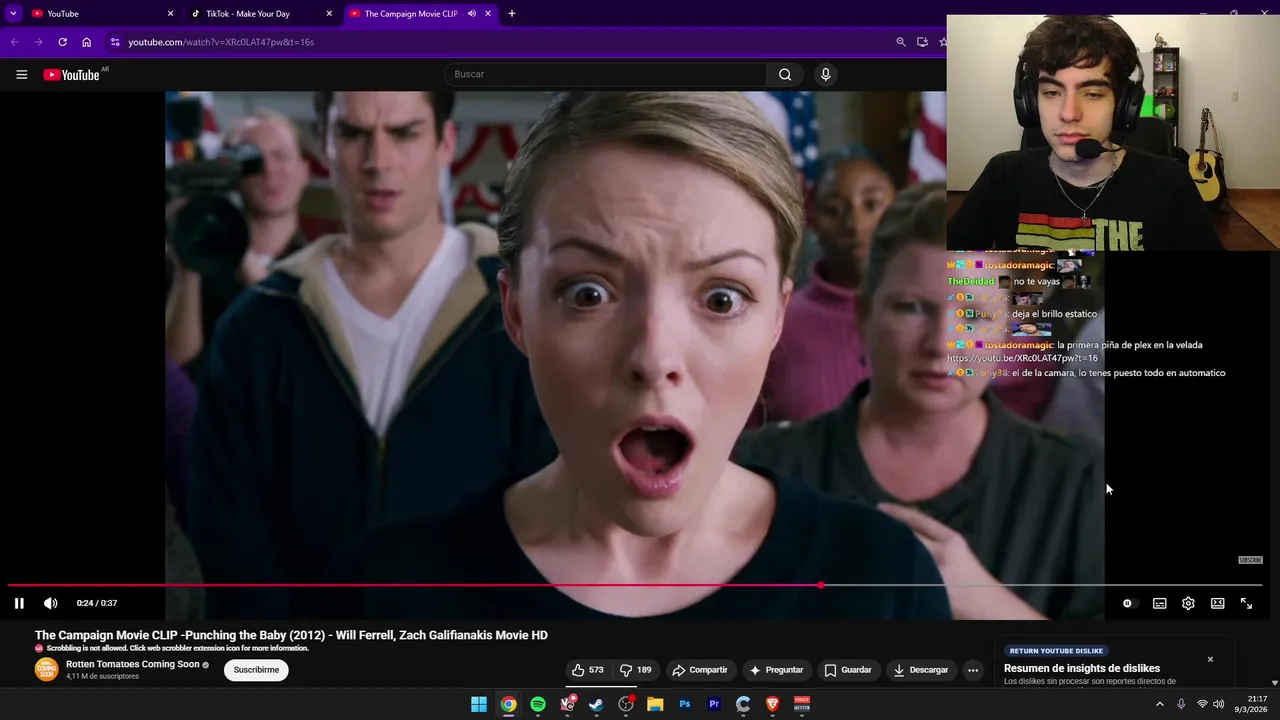1280x720 pixels.
Task: Click the cast/install icon in address bar
Action: tap(922, 42)
